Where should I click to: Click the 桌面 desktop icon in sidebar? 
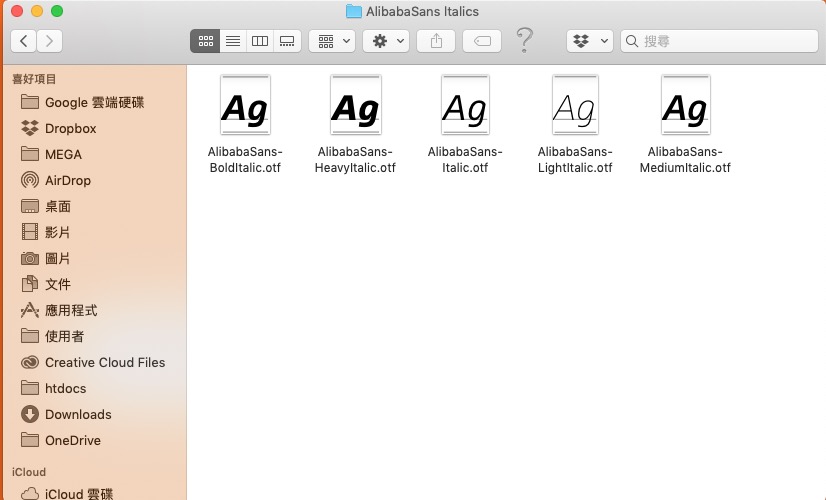30,206
